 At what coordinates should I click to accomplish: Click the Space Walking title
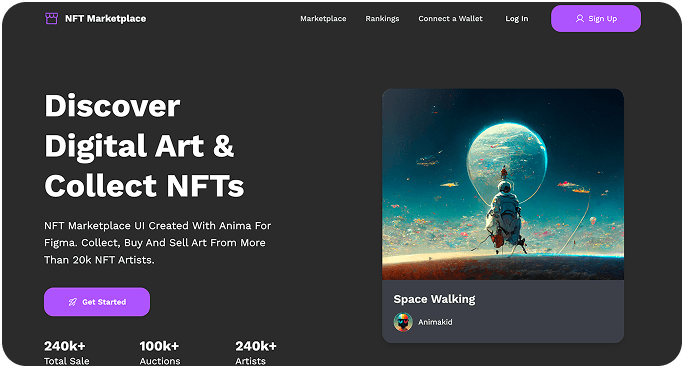(x=434, y=299)
